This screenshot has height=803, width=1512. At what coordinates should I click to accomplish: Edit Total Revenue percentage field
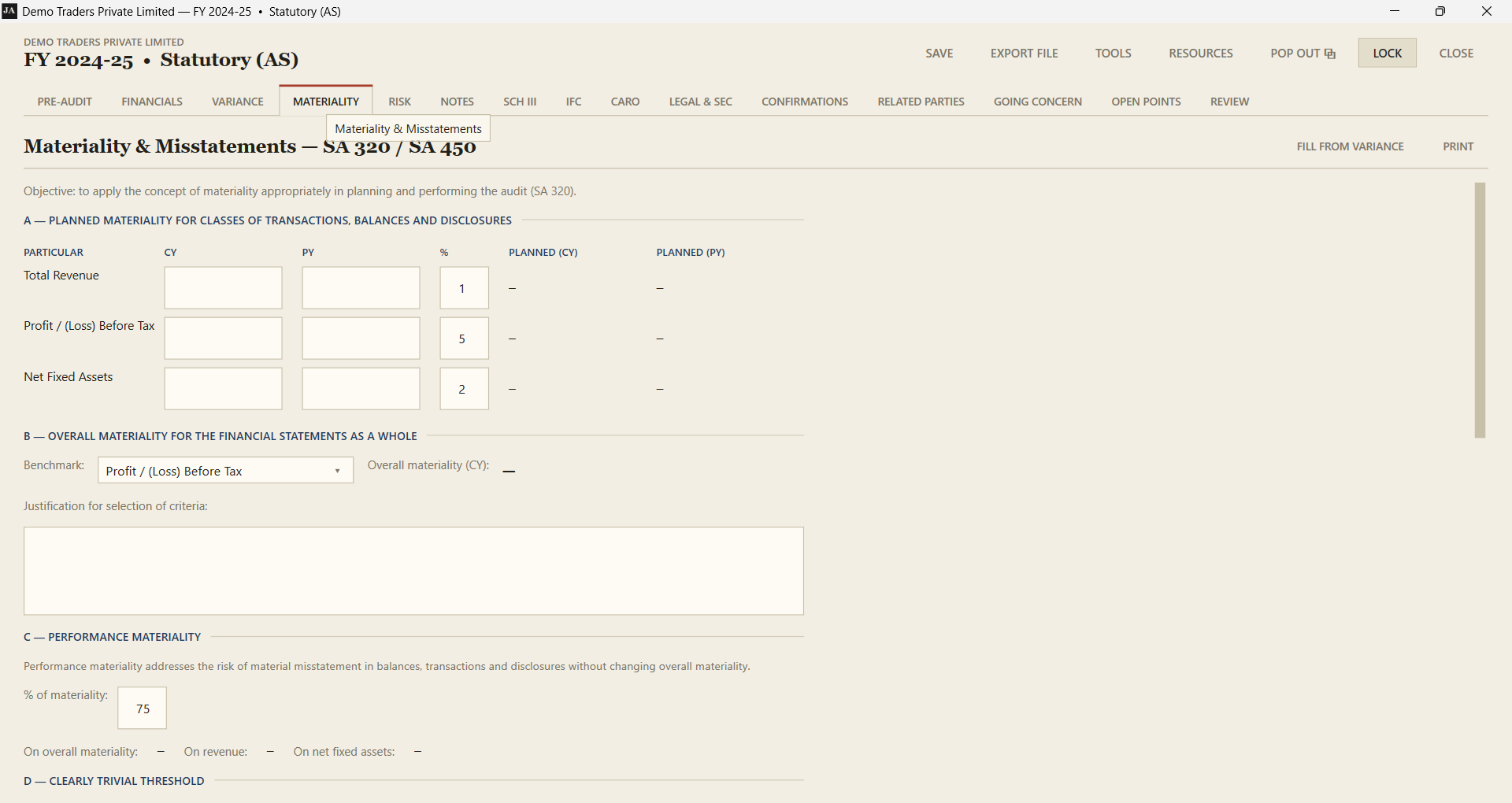coord(465,288)
